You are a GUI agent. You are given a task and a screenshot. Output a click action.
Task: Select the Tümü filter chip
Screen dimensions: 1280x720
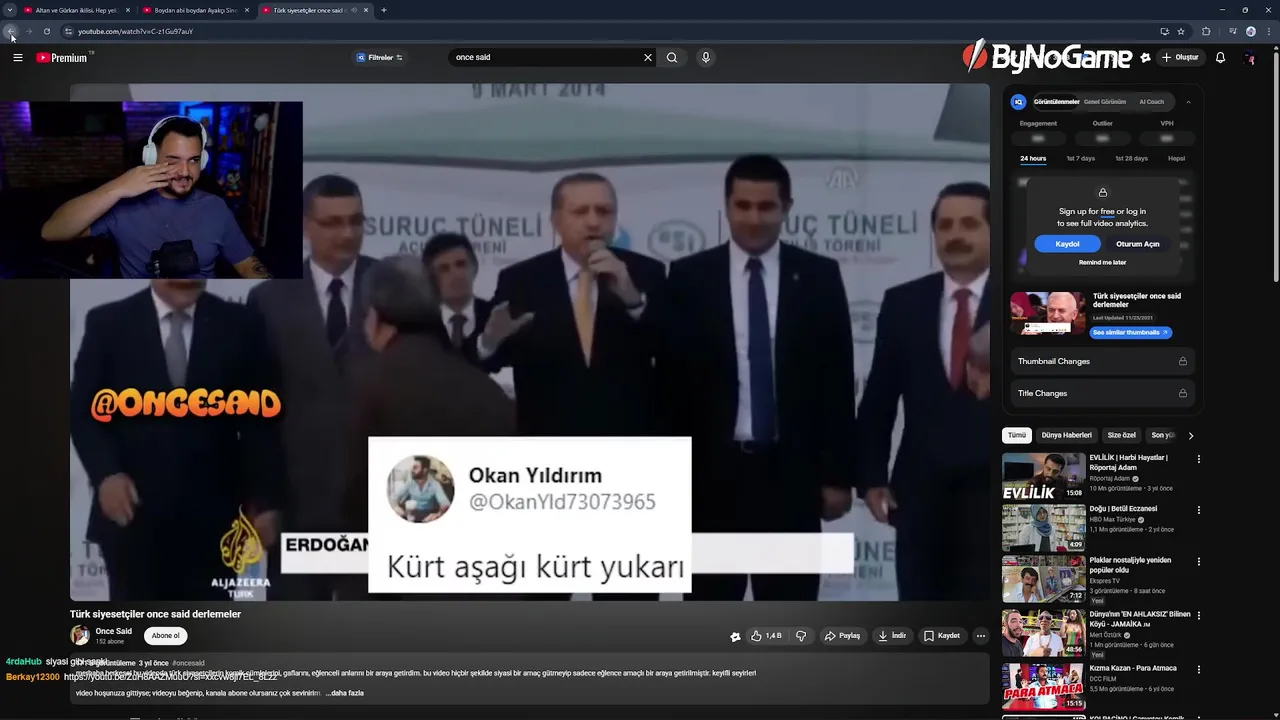click(x=1017, y=435)
